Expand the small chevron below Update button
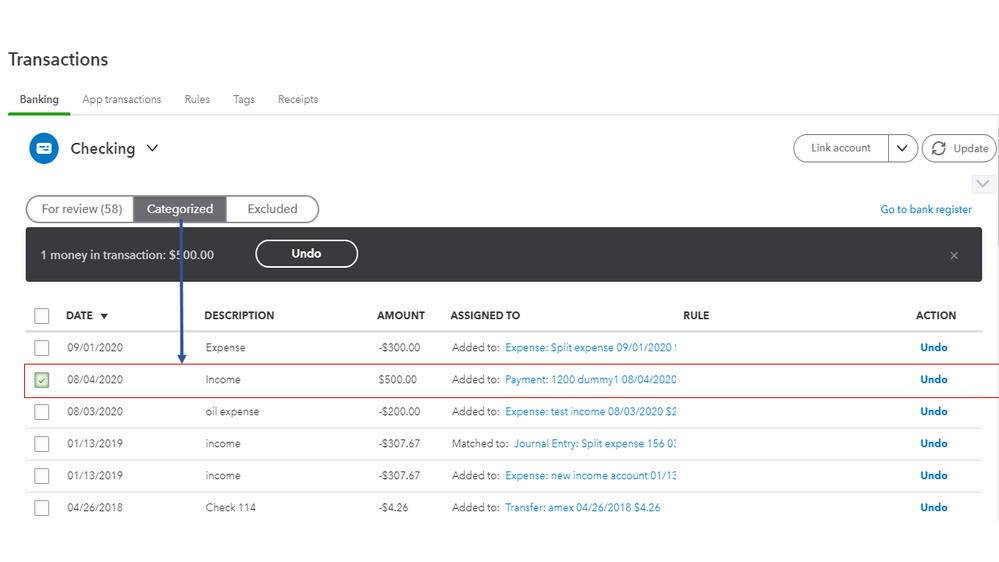The image size is (999, 562). tap(982, 184)
